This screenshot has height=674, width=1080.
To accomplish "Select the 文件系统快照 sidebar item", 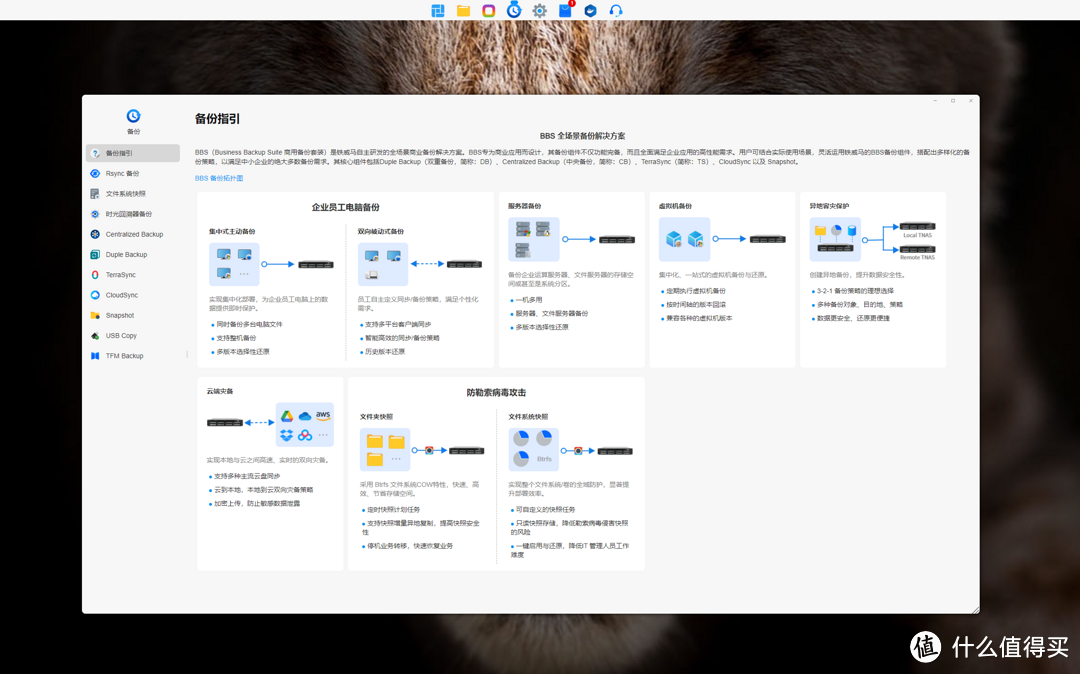I will point(125,194).
